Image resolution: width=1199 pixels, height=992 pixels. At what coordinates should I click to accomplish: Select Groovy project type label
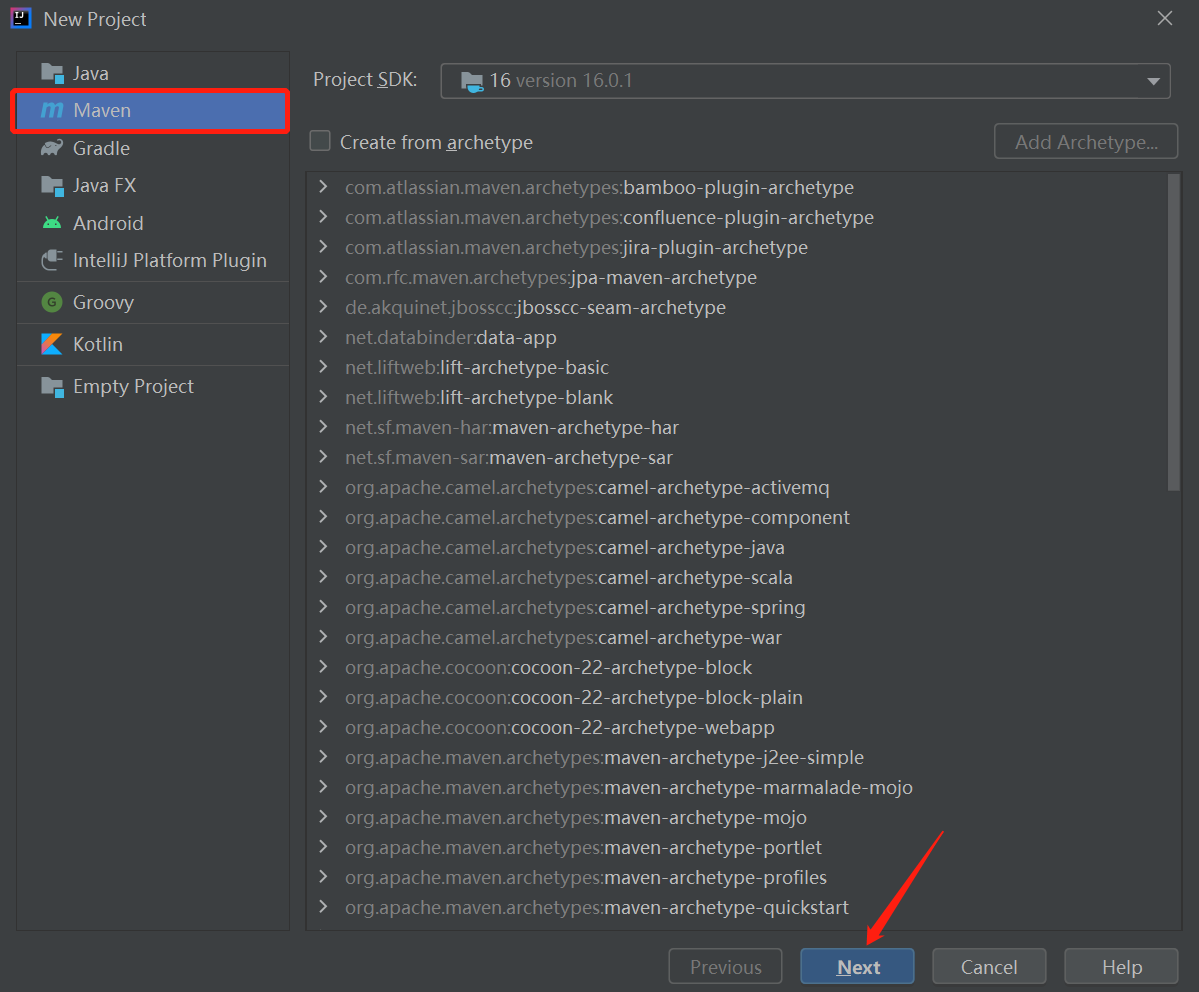pyautogui.click(x=103, y=303)
